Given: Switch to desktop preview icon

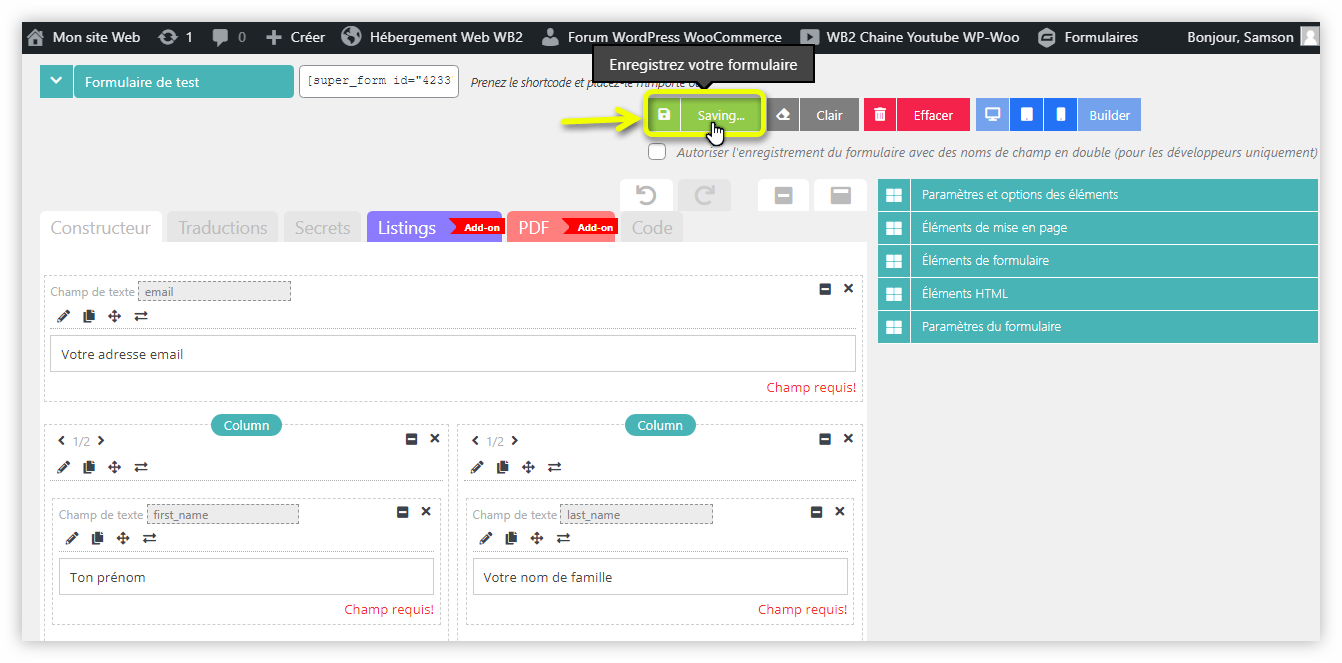Looking at the screenshot, I should point(993,115).
